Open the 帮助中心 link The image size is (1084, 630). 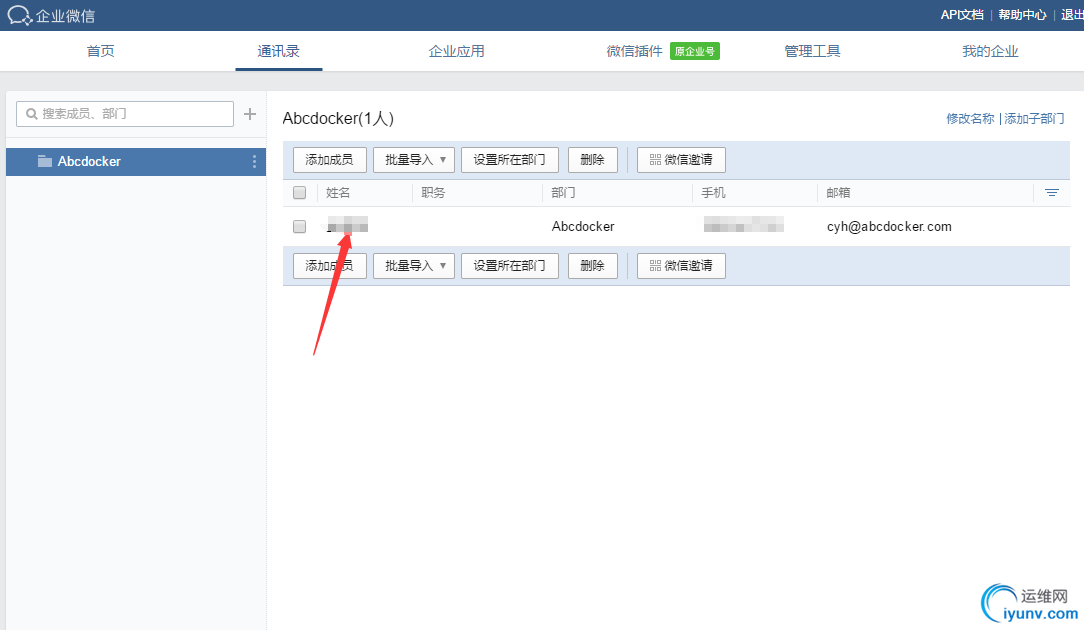(1022, 15)
